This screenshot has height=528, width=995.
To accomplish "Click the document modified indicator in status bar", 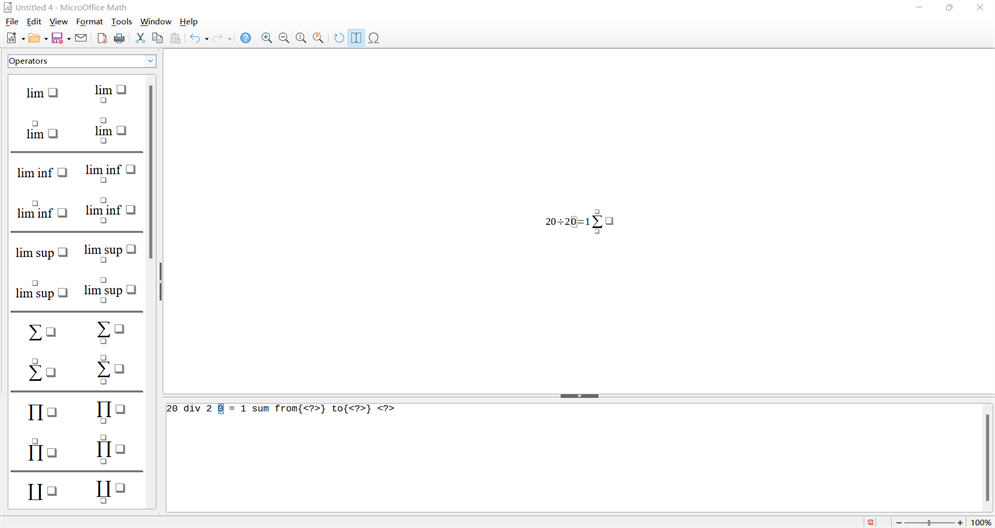I will tap(871, 522).
